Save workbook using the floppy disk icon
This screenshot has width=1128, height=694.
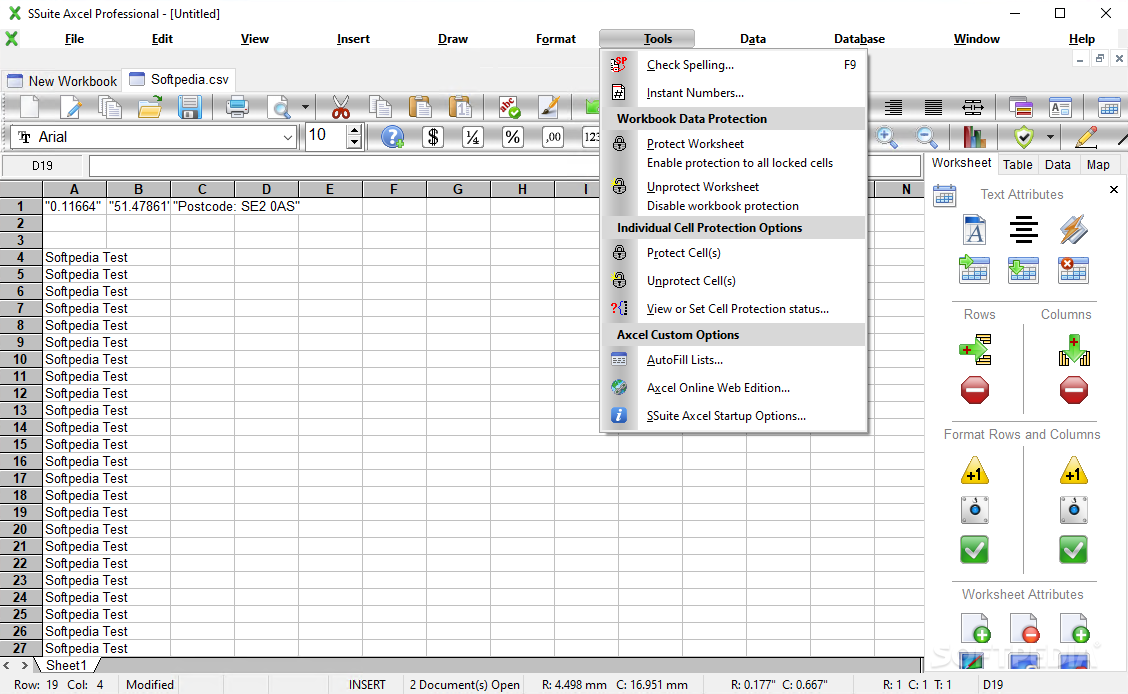[189, 107]
